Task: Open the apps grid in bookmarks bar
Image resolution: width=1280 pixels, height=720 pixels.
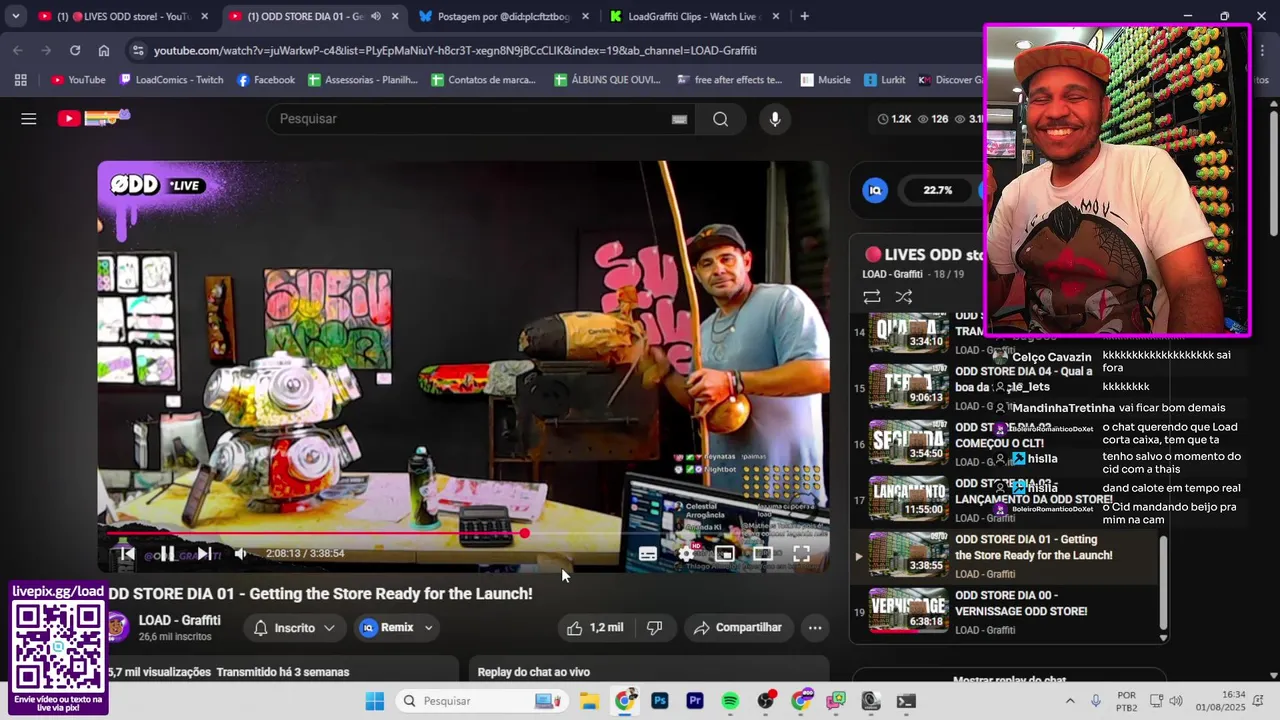Action: coord(20,80)
